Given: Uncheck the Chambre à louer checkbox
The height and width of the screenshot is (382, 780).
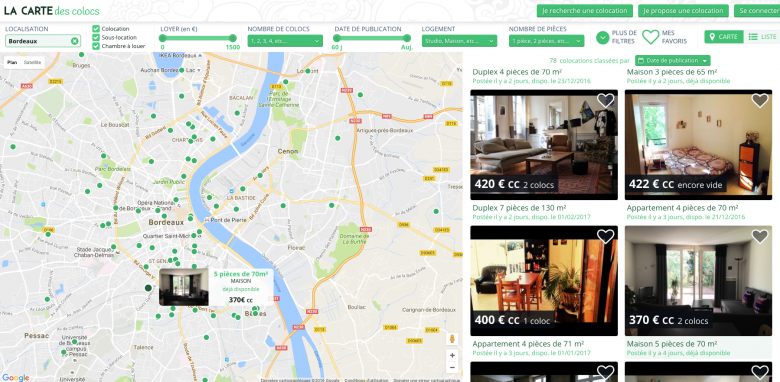Looking at the screenshot, I should pyautogui.click(x=96, y=46).
